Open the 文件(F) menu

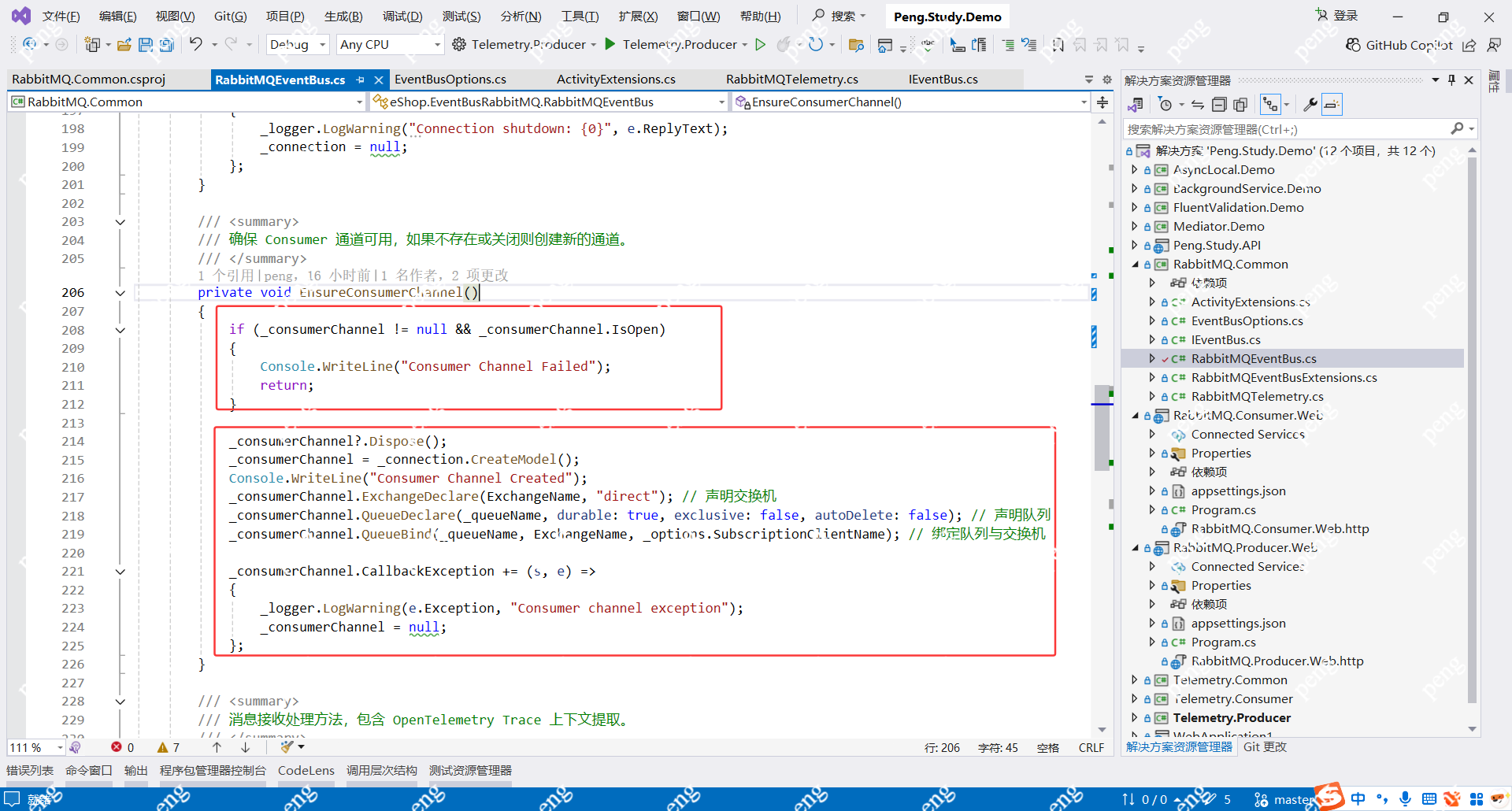(x=61, y=16)
